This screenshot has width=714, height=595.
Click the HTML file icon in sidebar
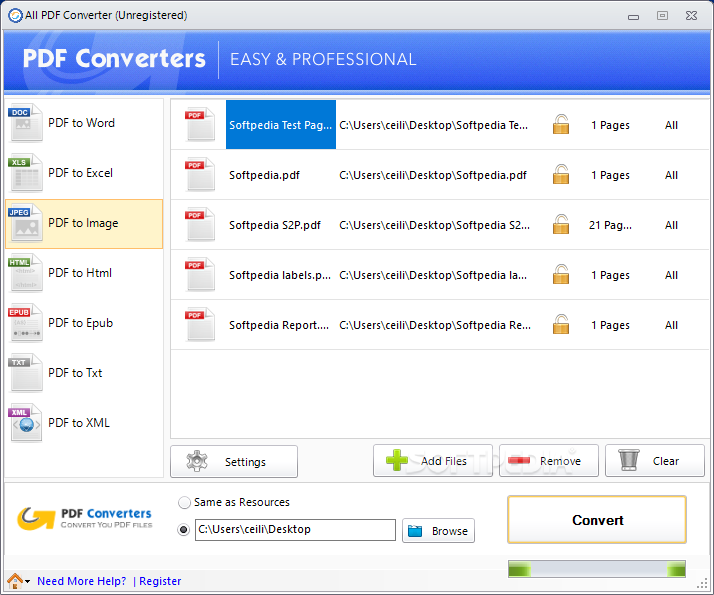(x=26, y=273)
